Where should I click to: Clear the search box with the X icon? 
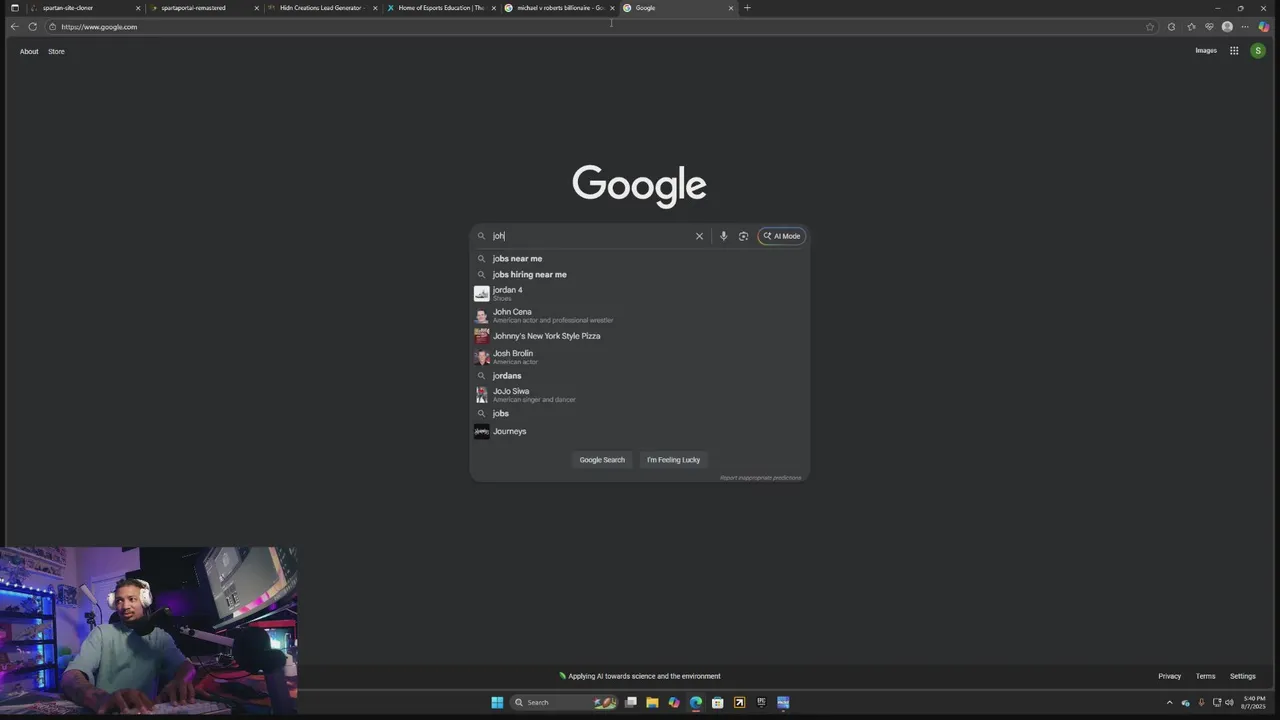(699, 236)
